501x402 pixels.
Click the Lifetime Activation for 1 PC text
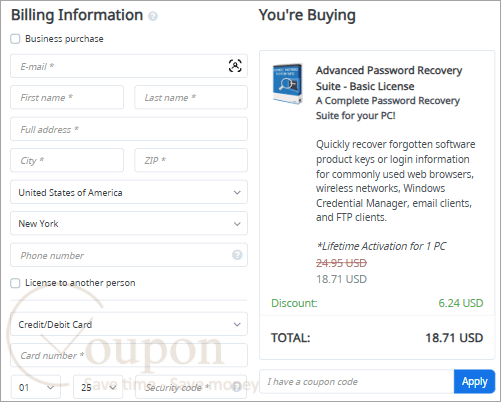(x=381, y=246)
